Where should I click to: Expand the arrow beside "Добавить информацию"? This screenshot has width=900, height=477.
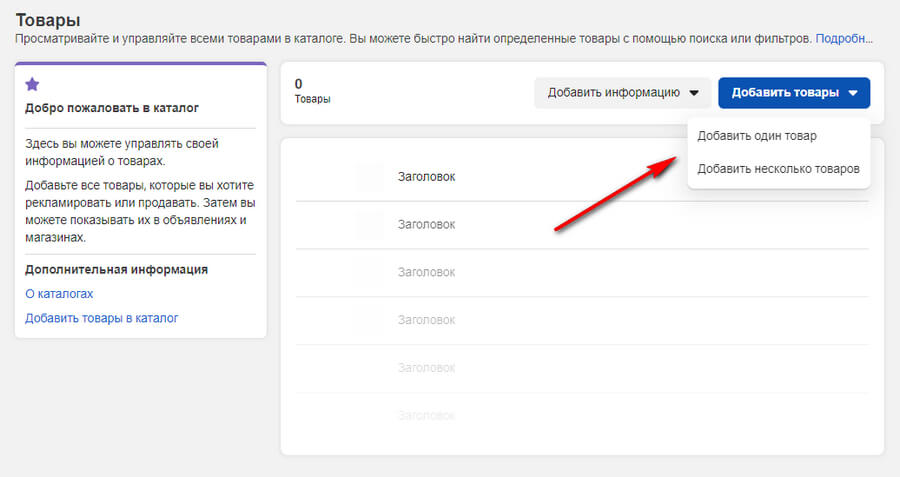pos(693,93)
